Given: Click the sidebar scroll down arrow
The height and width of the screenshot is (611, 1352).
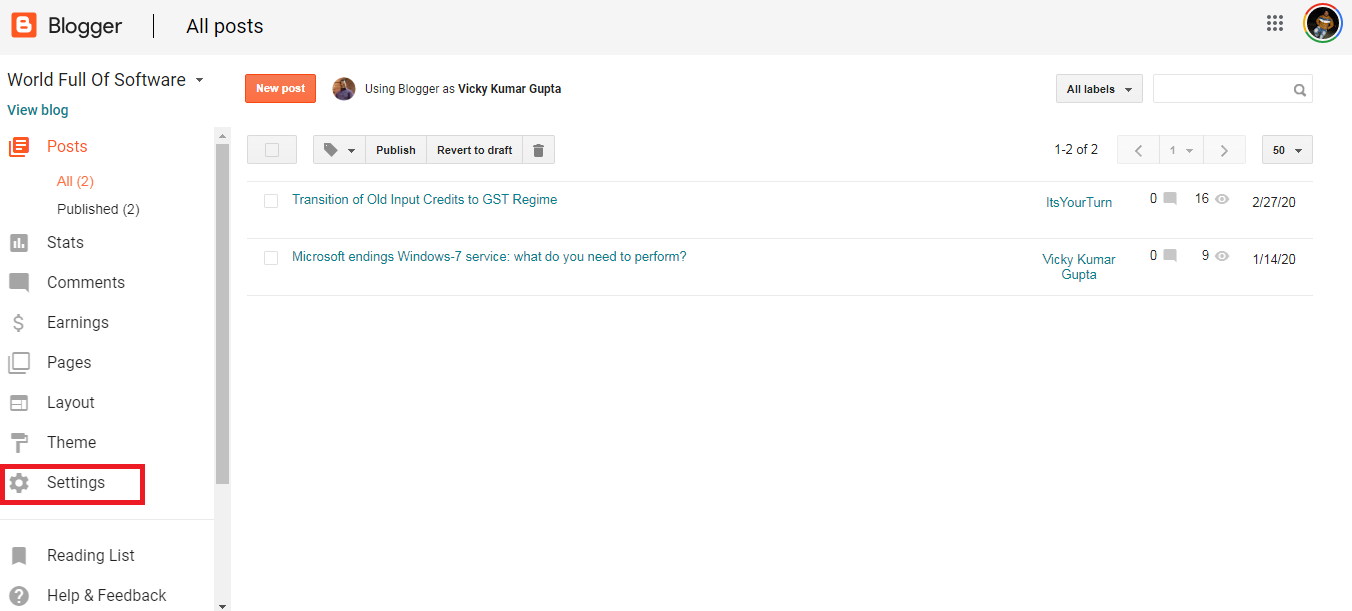Looking at the screenshot, I should point(222,604).
